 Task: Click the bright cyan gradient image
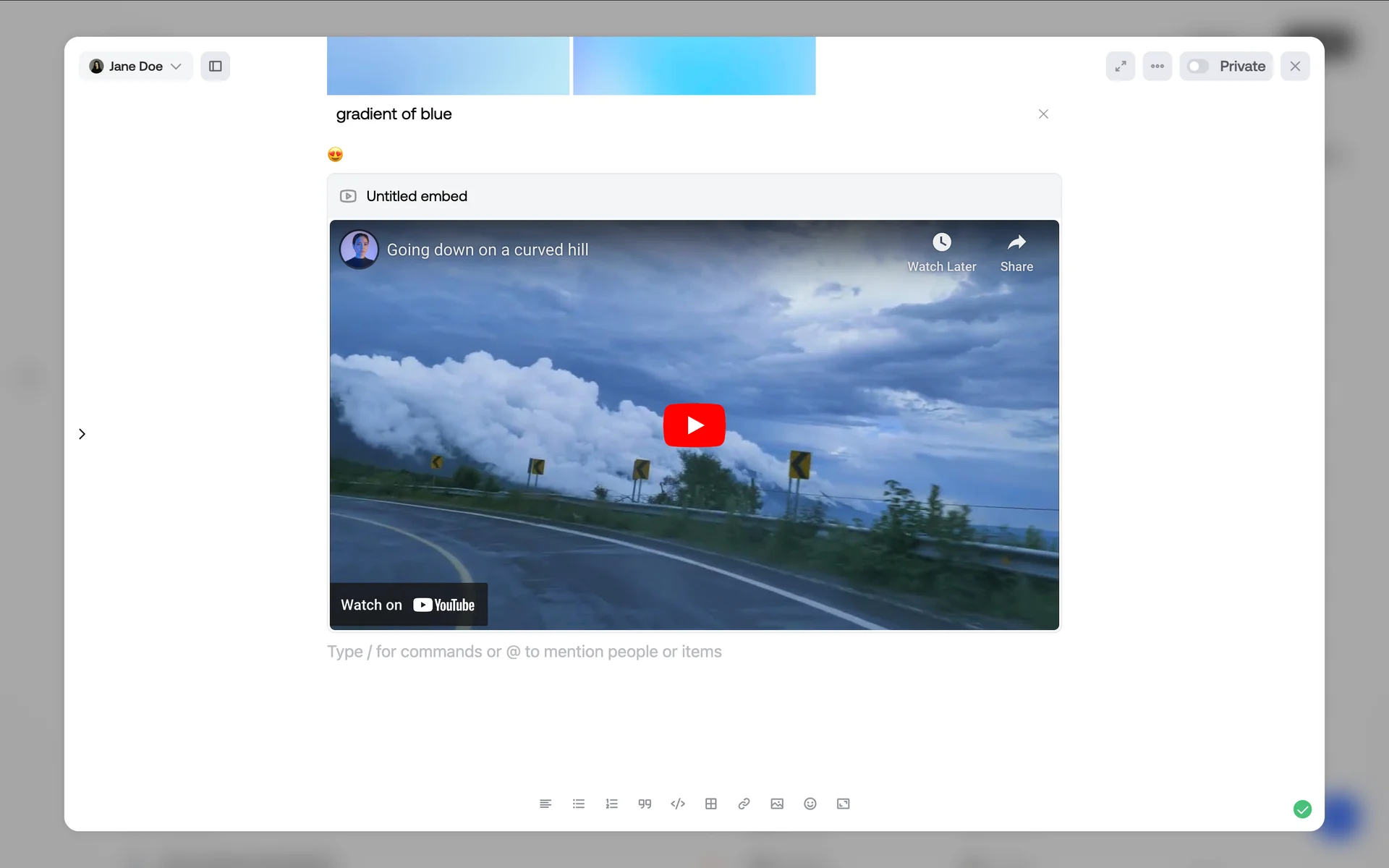(694, 65)
